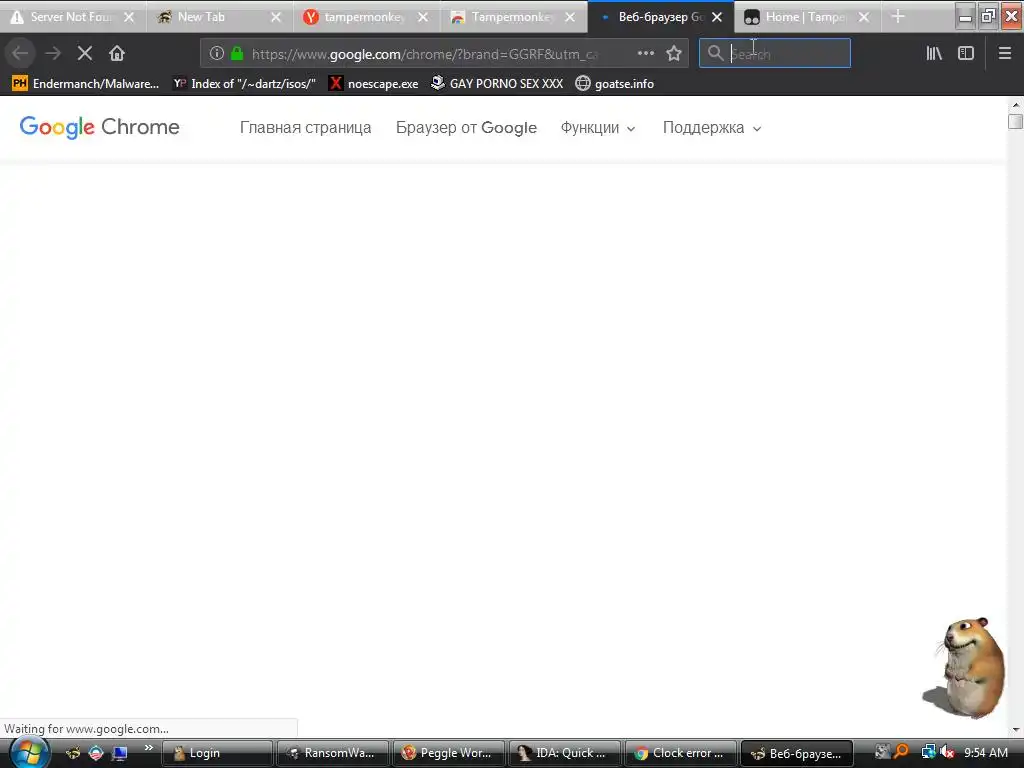Expand the Поддержка dropdown menu
Image resolution: width=1024 pixels, height=768 pixels.
(x=712, y=128)
